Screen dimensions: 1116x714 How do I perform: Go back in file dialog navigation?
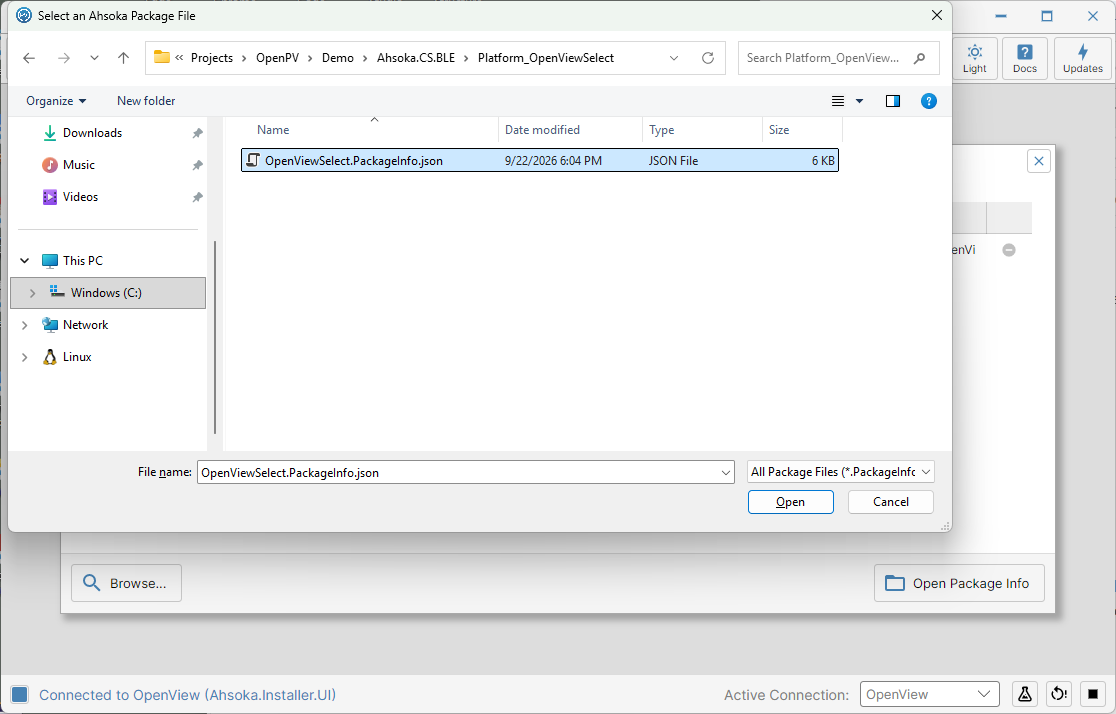[29, 58]
